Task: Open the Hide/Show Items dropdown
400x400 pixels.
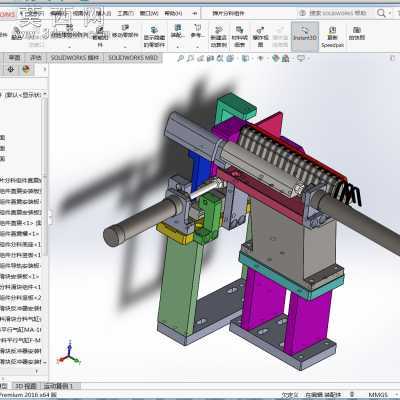Action: click(261, 59)
